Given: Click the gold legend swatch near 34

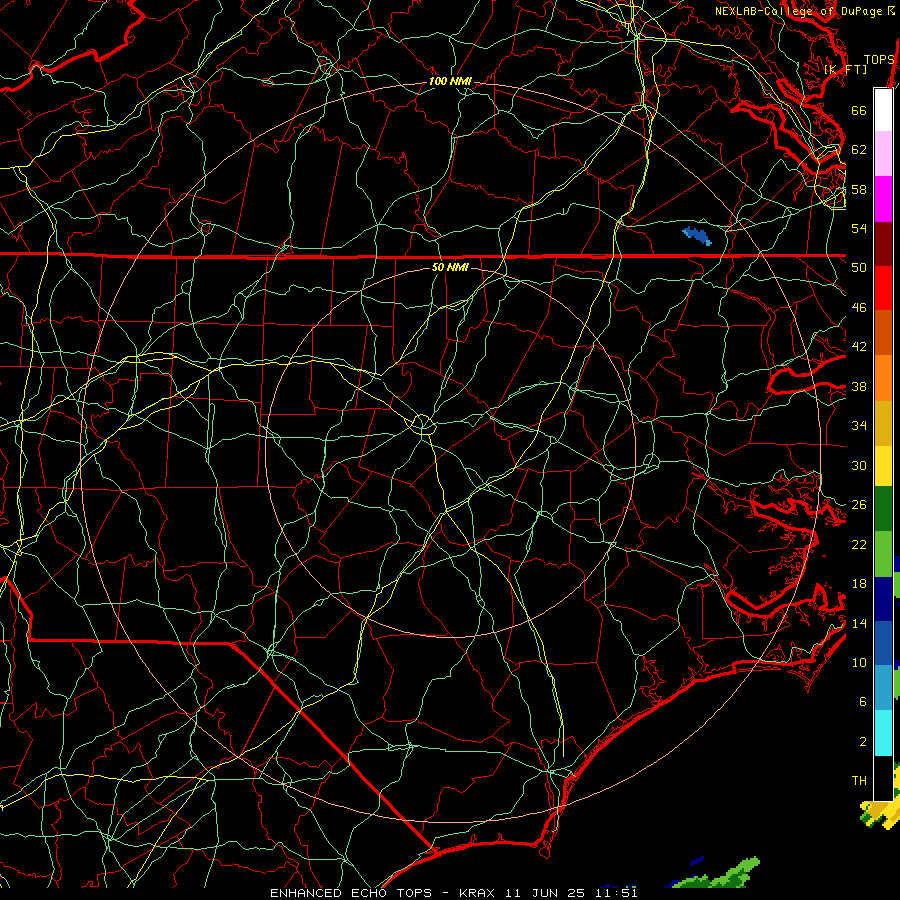Looking at the screenshot, I should point(883,423).
